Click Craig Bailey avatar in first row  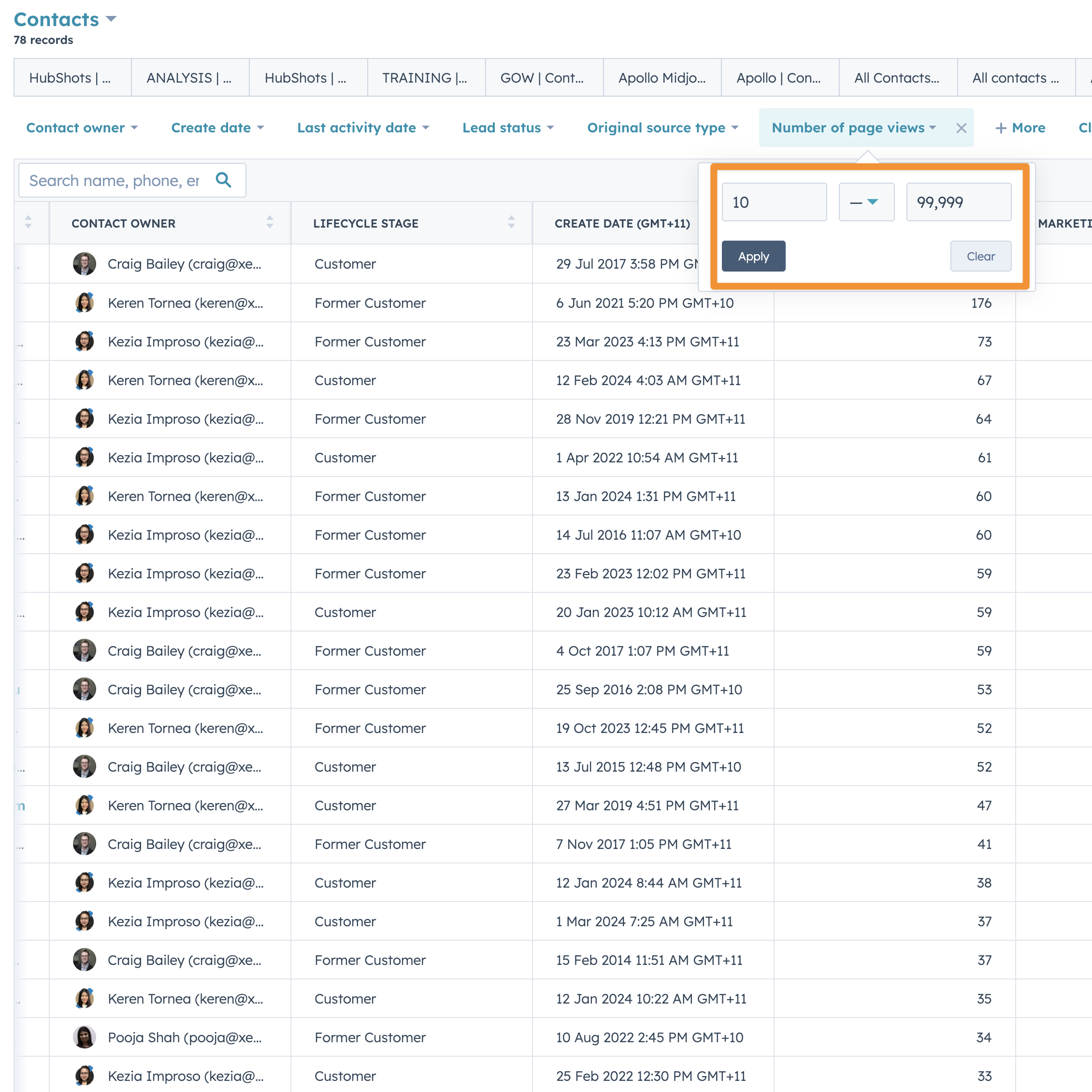(84, 264)
